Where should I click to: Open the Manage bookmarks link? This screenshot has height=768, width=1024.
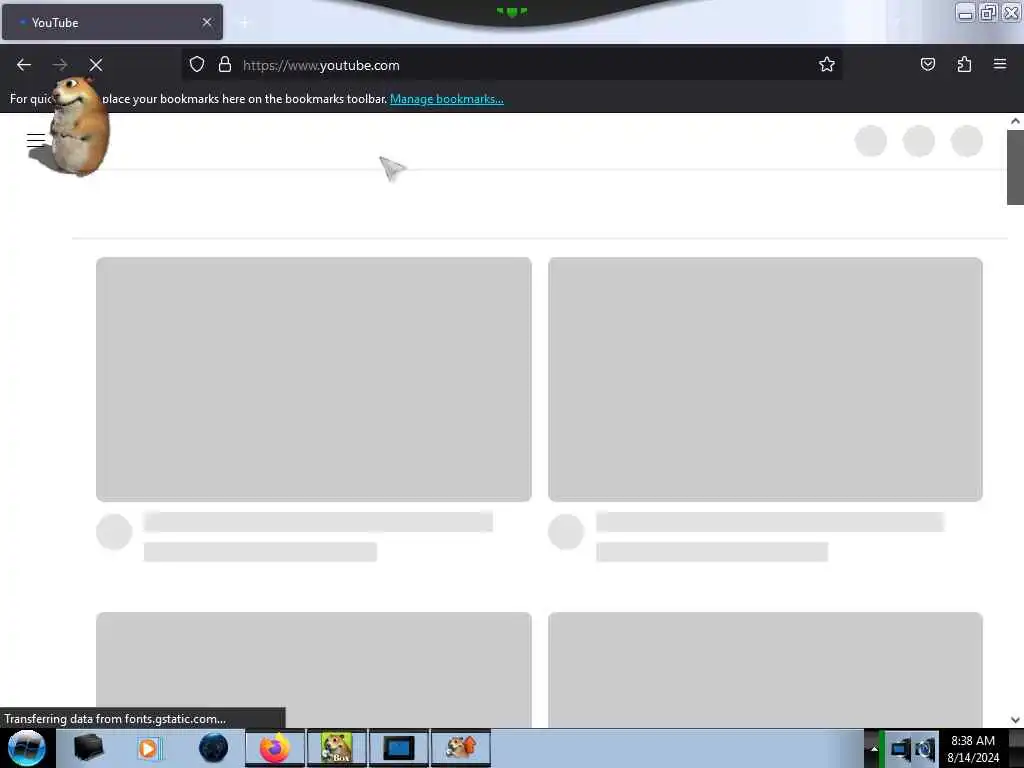click(447, 99)
